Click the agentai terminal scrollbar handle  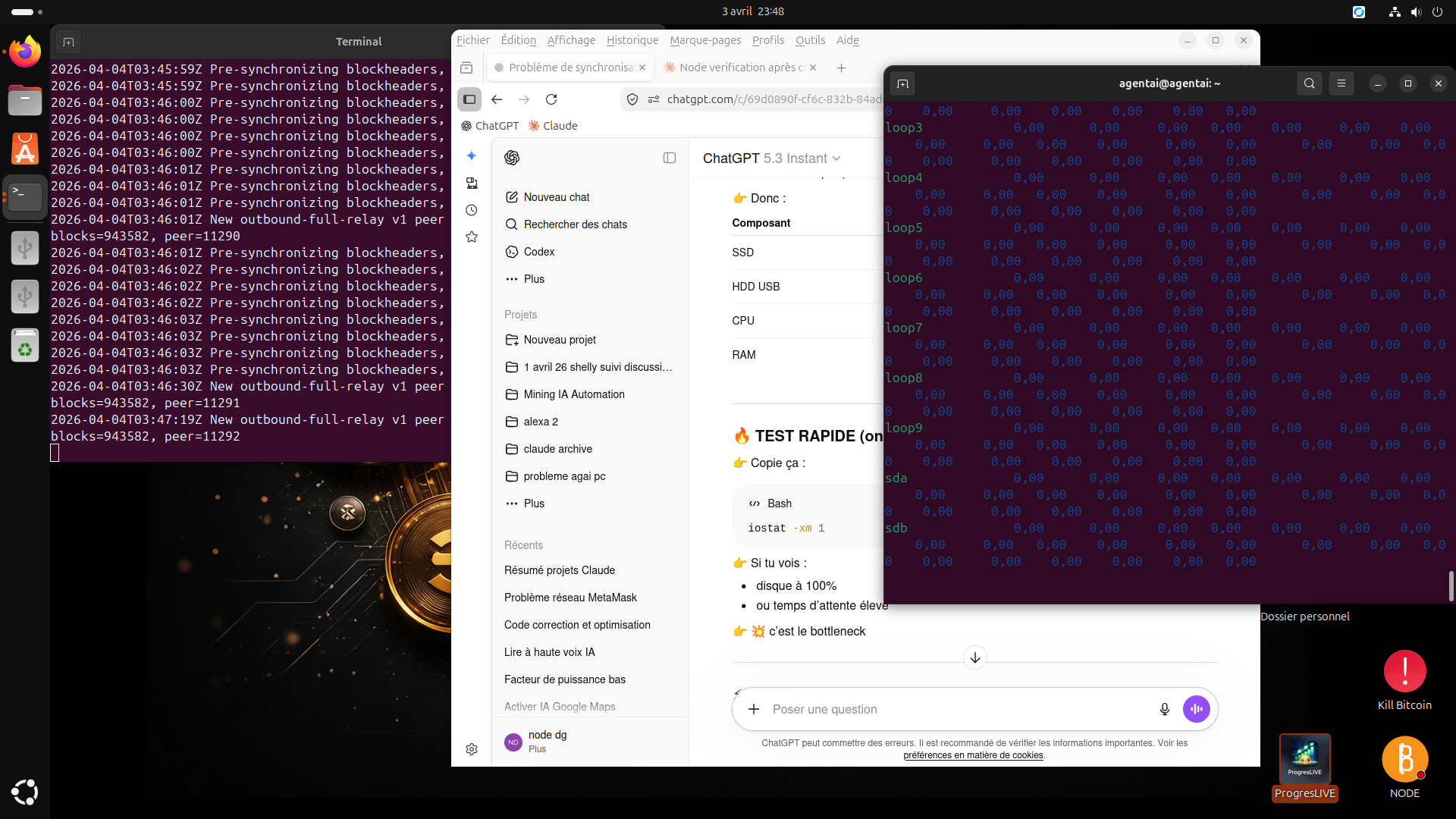[x=1451, y=585]
